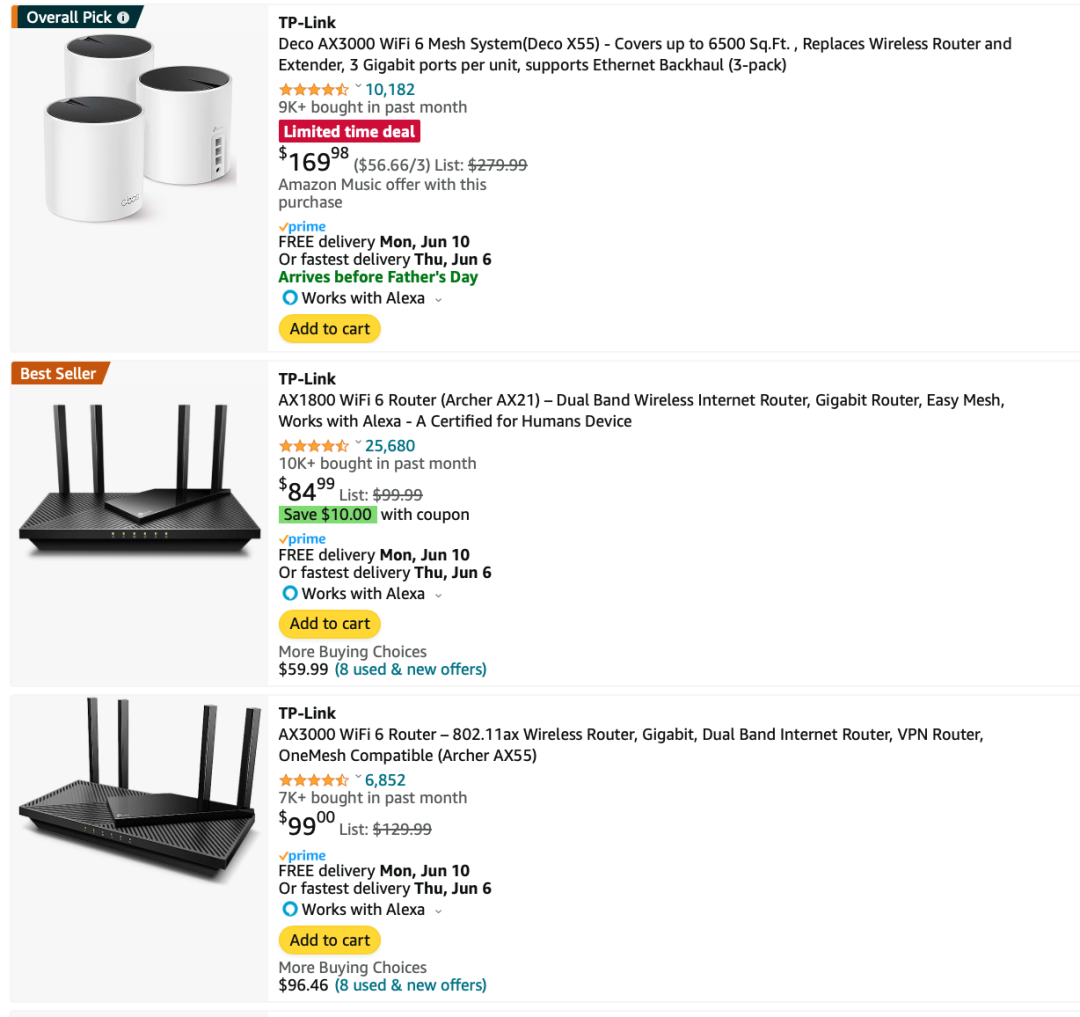View used & new offers from $59.99
The image size is (1080, 1017).
[410, 669]
